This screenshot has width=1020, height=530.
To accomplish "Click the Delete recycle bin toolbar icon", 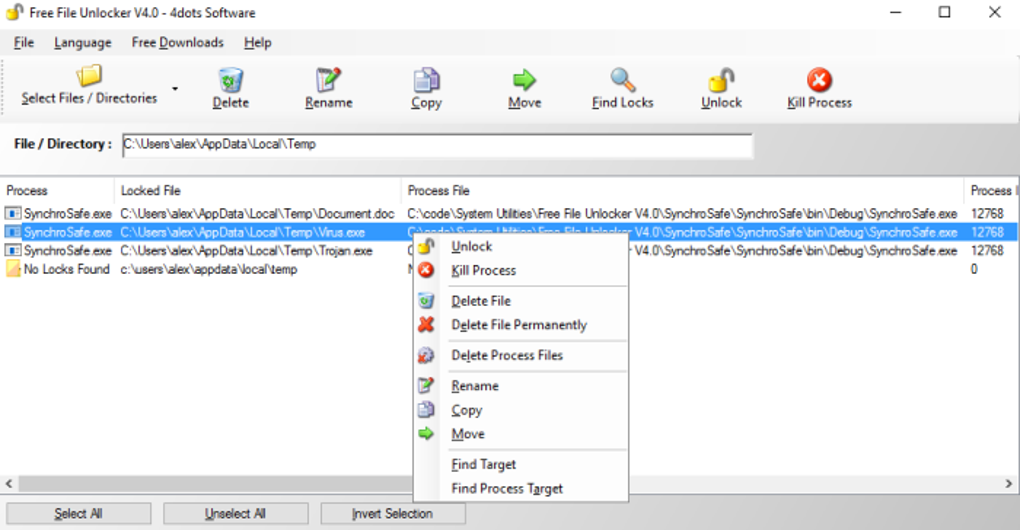I will pyautogui.click(x=230, y=80).
